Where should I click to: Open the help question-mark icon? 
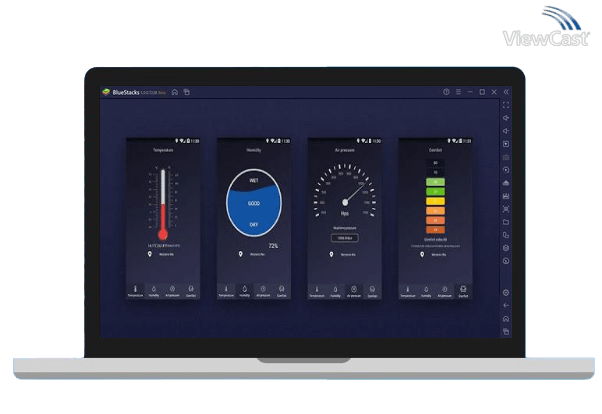pos(446,92)
